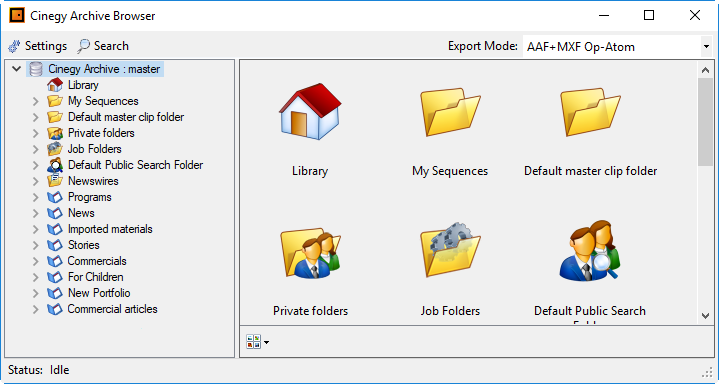719x384 pixels.
Task: Expand Default master clip folder node
Action: 36,117
